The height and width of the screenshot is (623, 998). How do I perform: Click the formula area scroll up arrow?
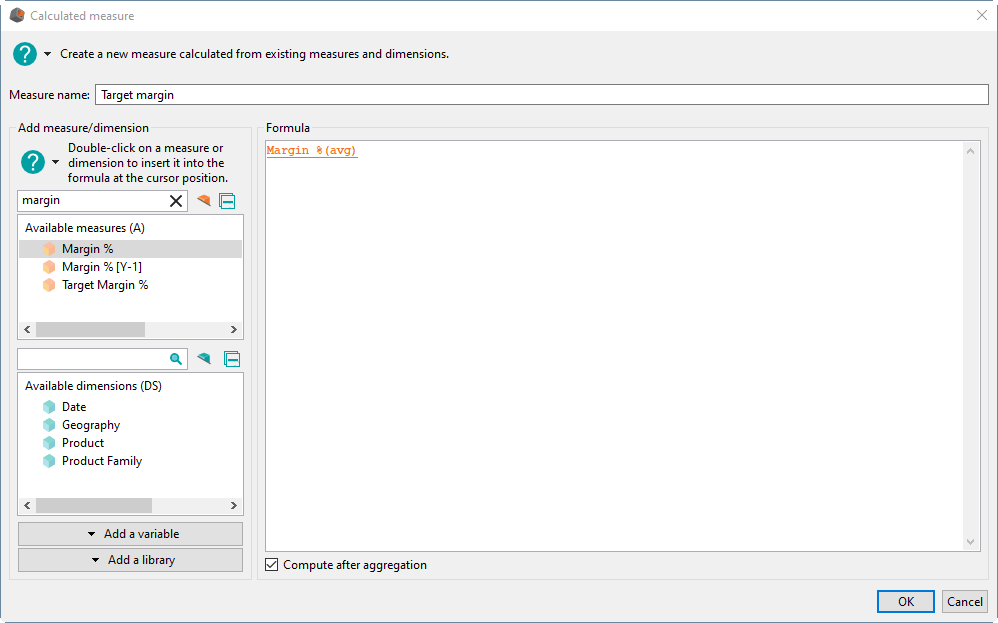(x=970, y=151)
